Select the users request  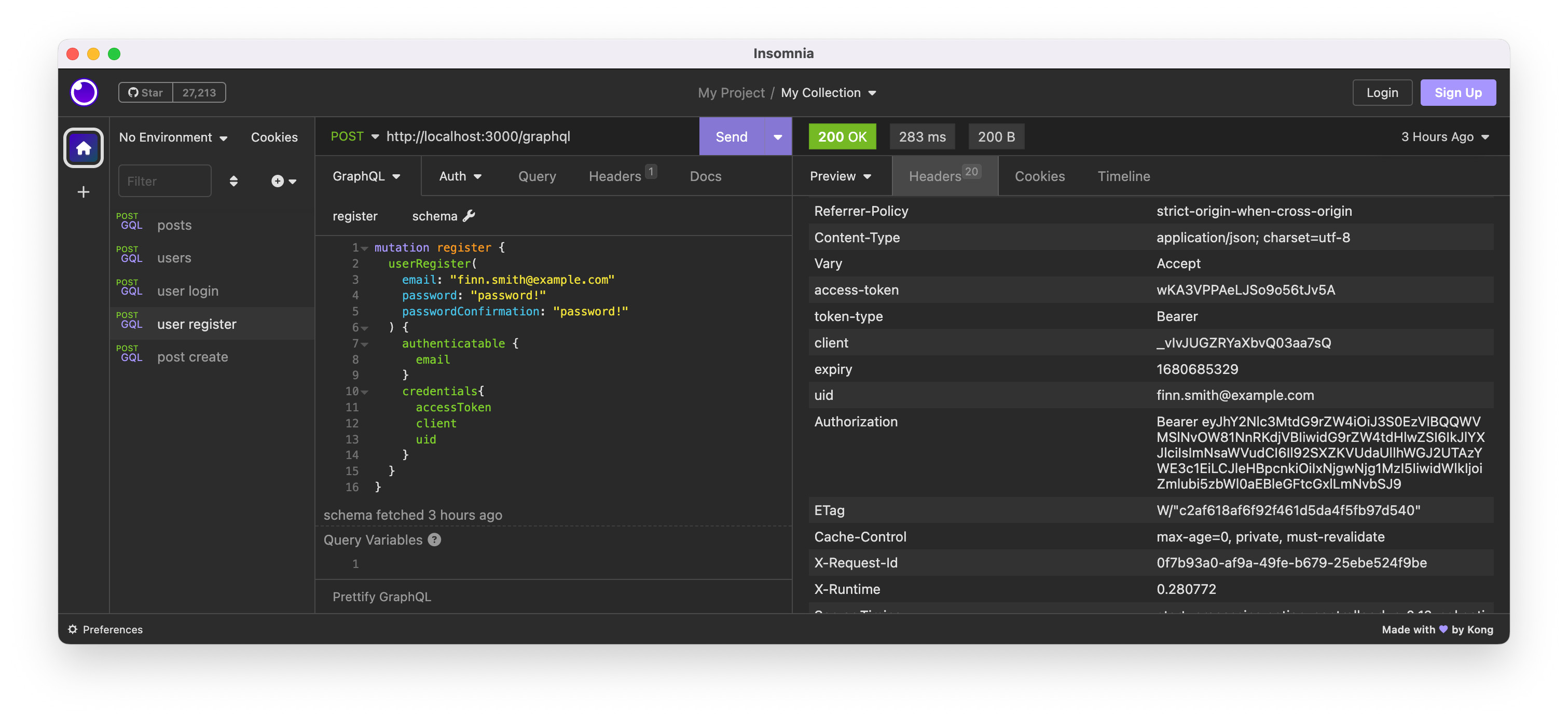tap(212, 258)
